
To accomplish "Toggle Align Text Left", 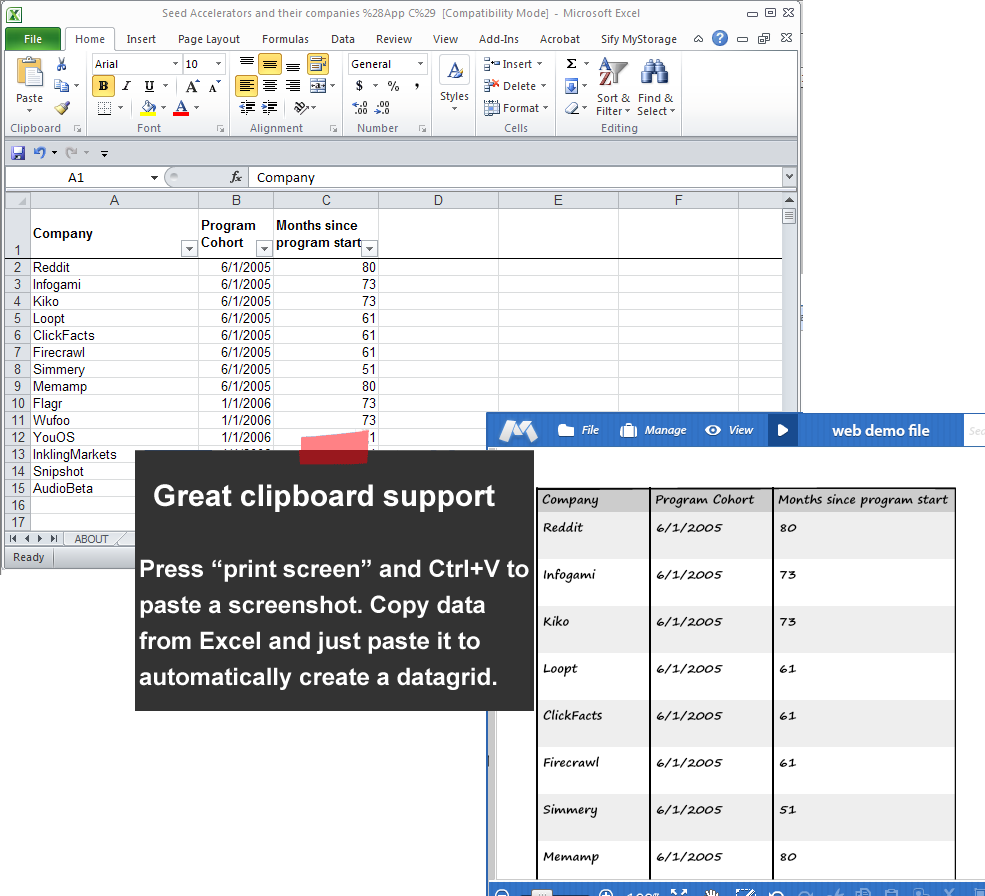I will (x=247, y=86).
